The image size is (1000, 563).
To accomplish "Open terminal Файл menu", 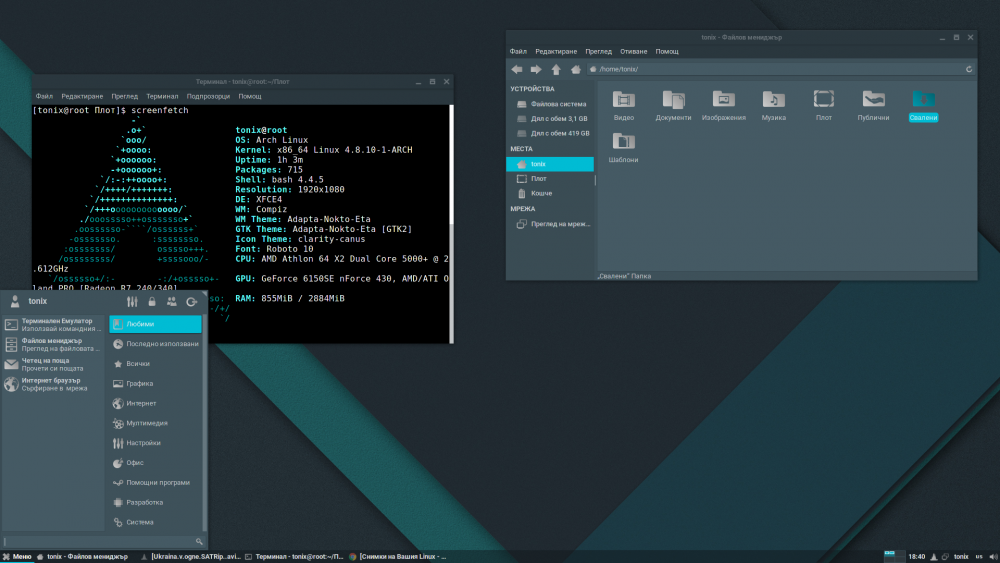I will pos(44,96).
